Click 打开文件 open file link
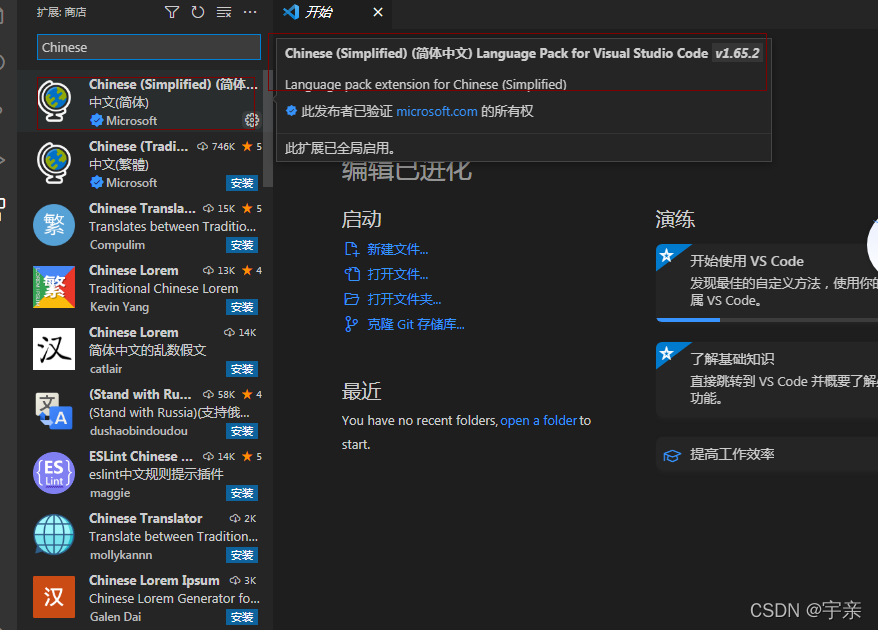This screenshot has width=878, height=630. tap(398, 274)
